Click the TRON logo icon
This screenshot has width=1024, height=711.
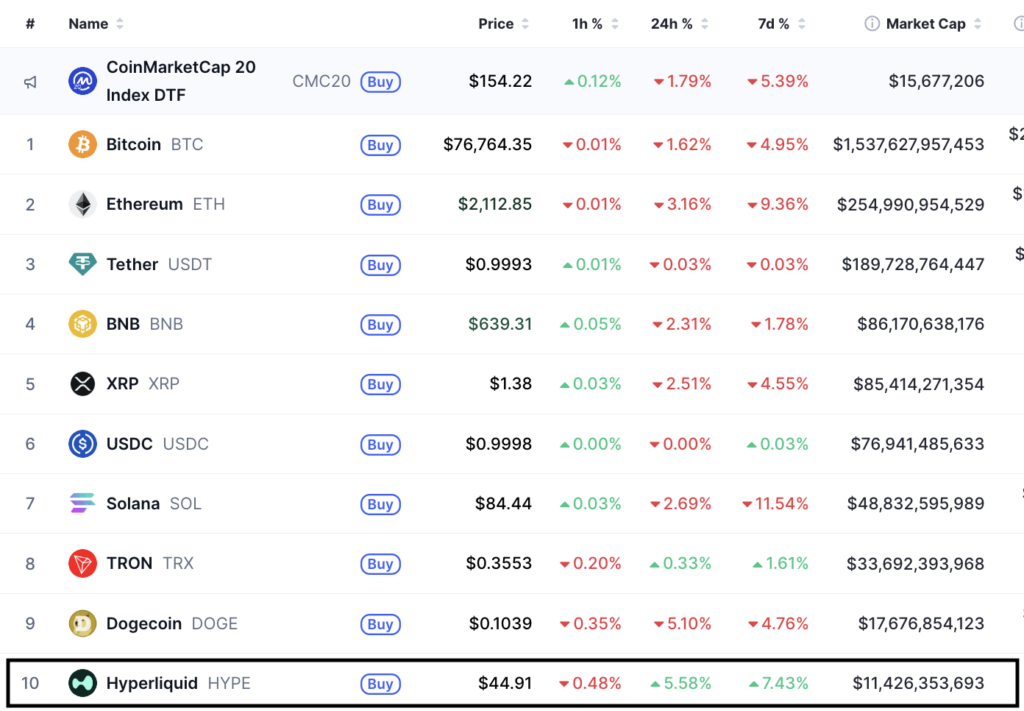click(x=82, y=563)
